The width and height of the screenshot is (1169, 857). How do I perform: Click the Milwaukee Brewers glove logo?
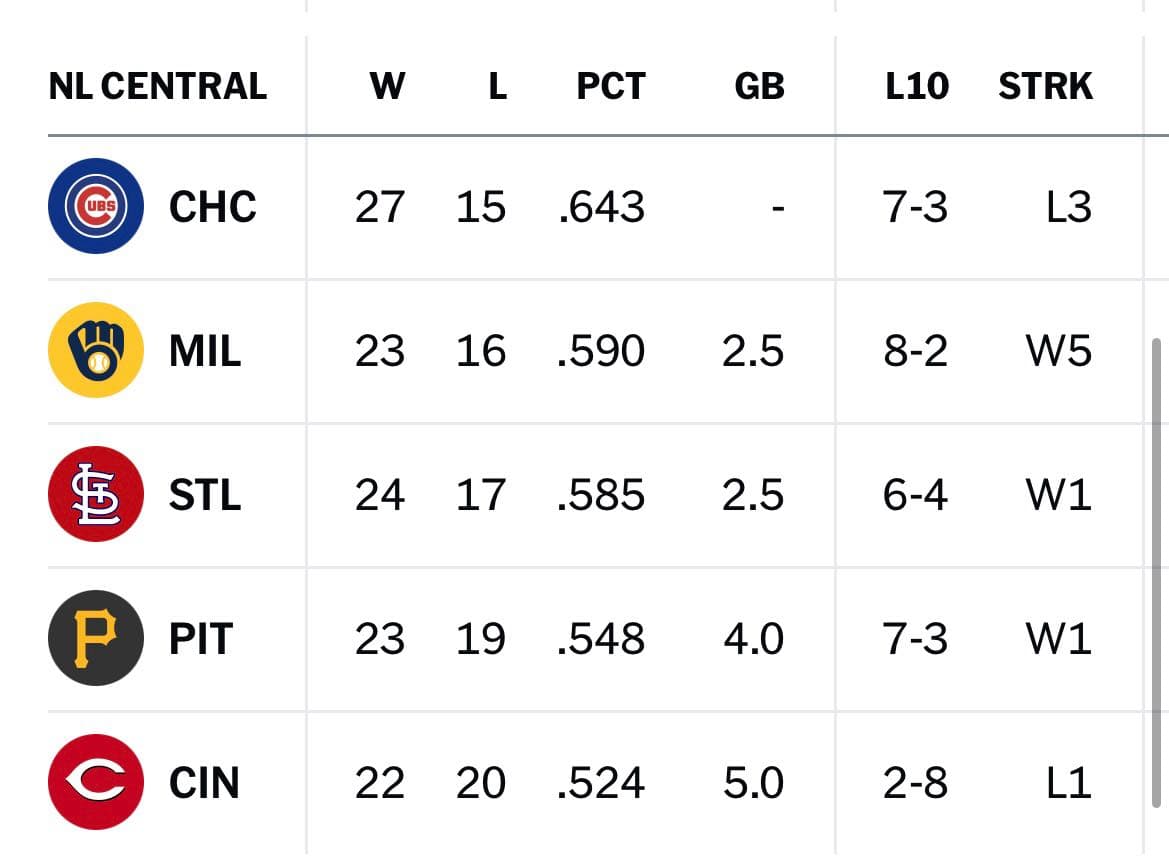pyautogui.click(x=95, y=350)
